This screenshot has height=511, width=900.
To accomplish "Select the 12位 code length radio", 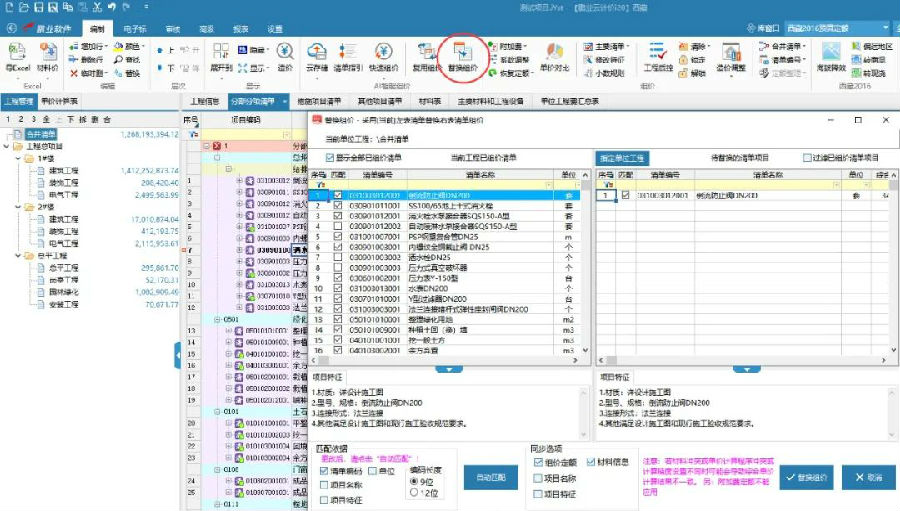I will click(x=415, y=493).
